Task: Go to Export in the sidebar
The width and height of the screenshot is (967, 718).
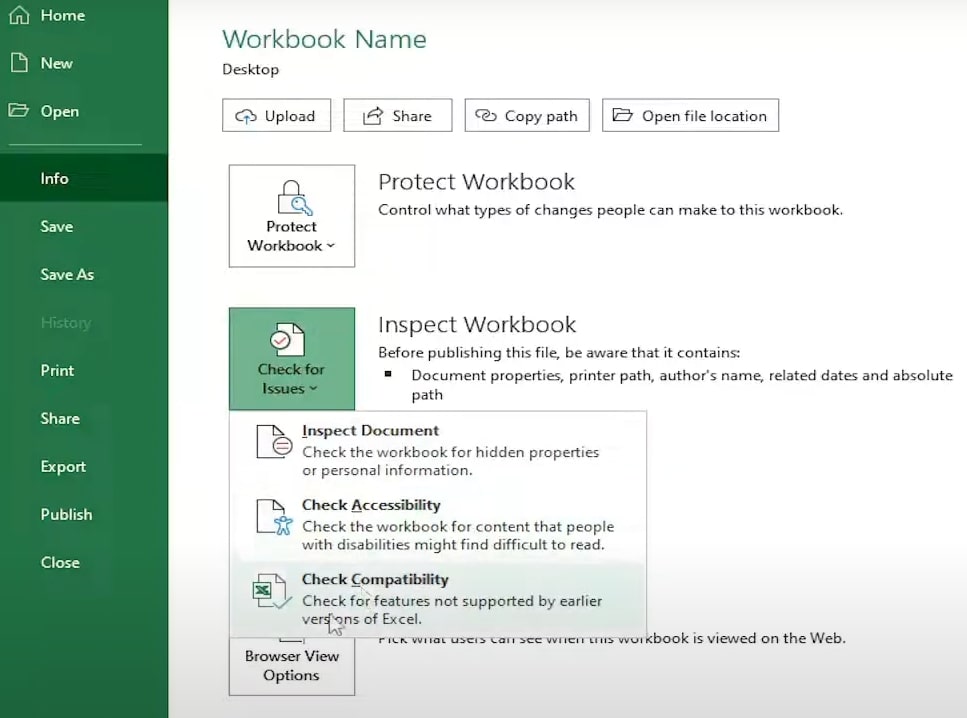Action: [63, 466]
